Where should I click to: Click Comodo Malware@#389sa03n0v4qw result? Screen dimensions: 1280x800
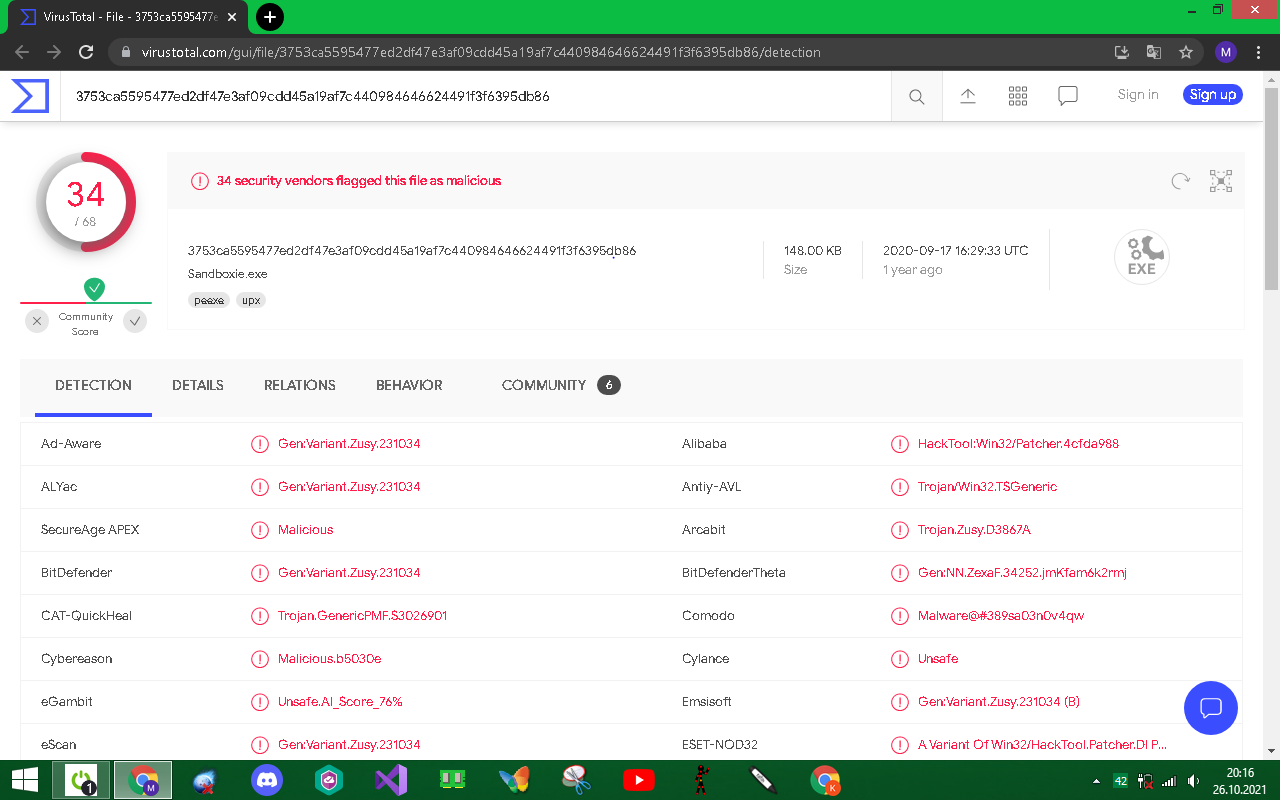(1001, 616)
